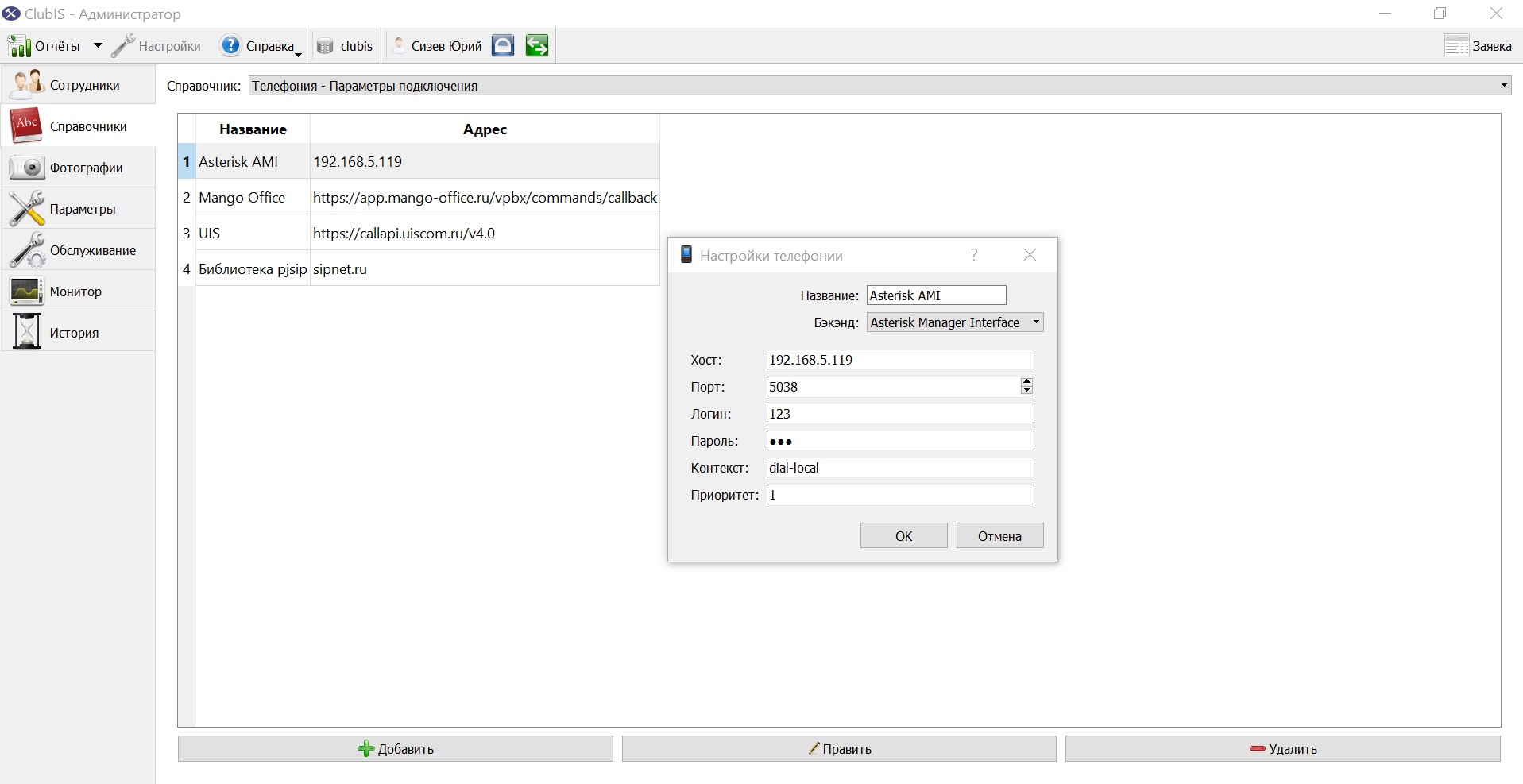
Task: Click the Хост input field
Action: [x=899, y=360]
